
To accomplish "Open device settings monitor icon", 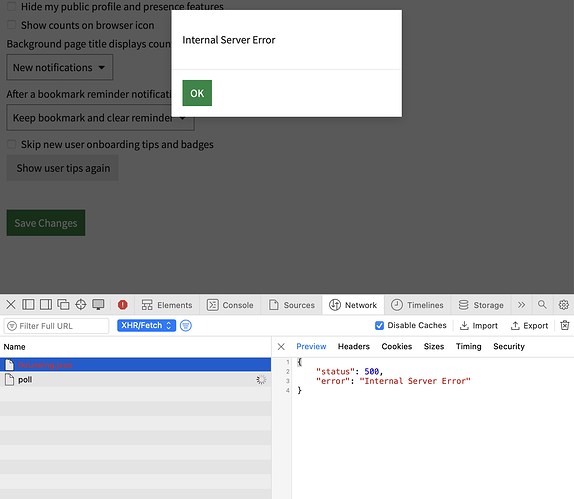I will click(98, 305).
